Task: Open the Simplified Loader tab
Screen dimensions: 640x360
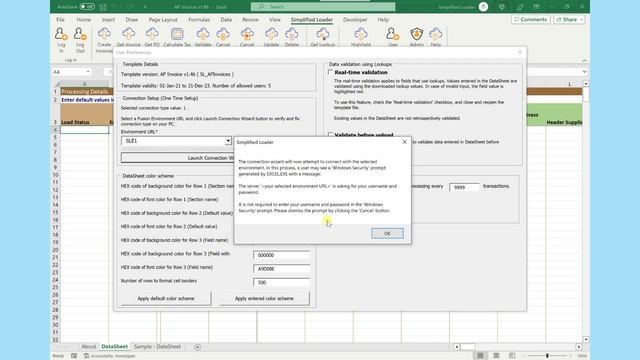Action: pyautogui.click(x=311, y=20)
